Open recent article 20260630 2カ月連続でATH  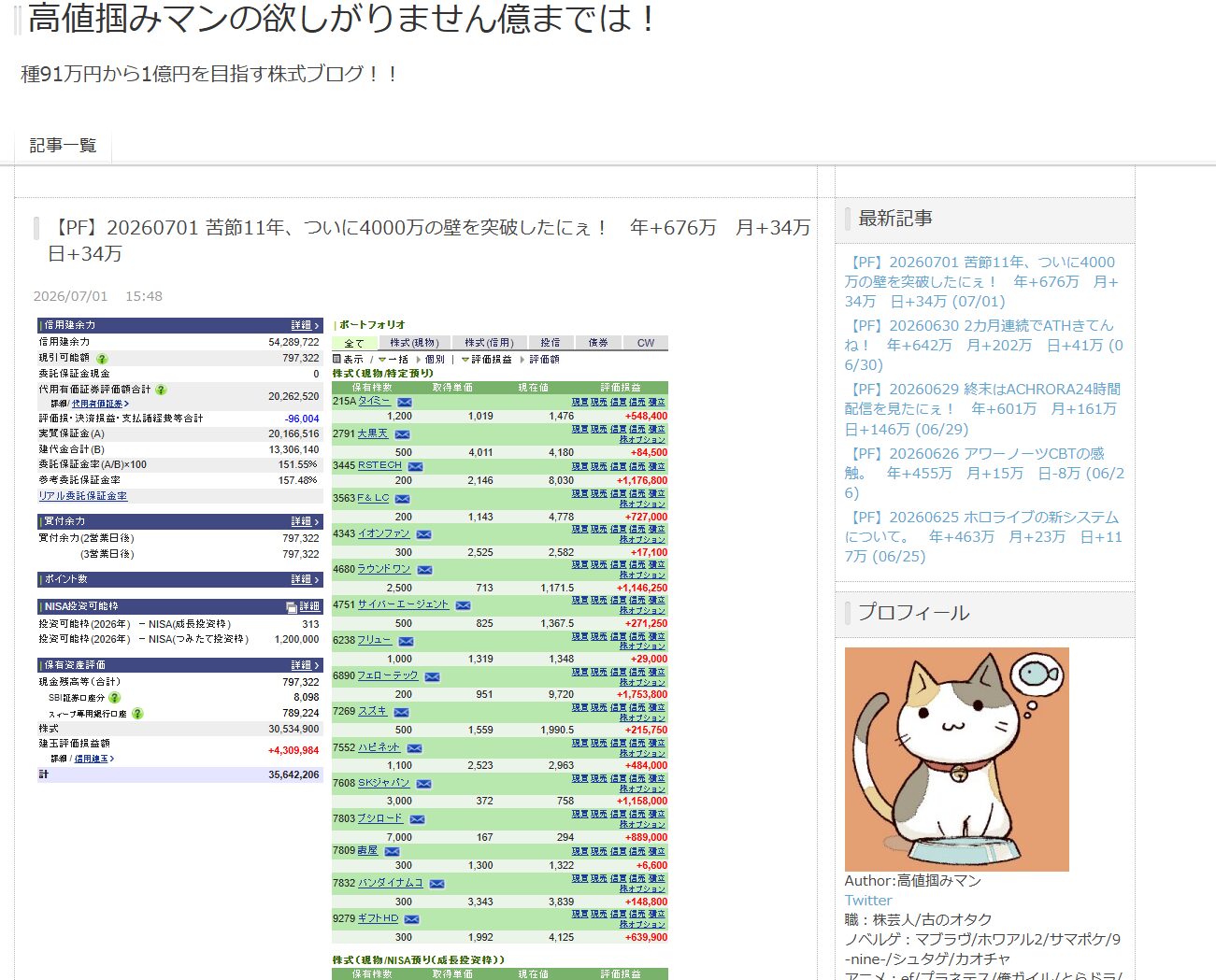pos(984,345)
